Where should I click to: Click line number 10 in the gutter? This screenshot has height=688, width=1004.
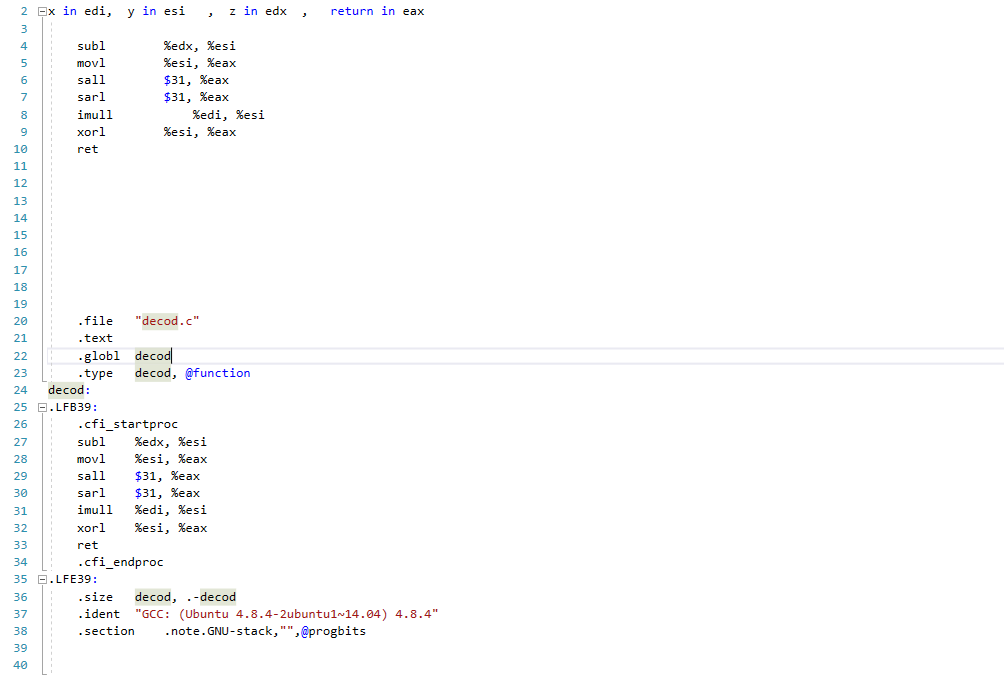20,149
